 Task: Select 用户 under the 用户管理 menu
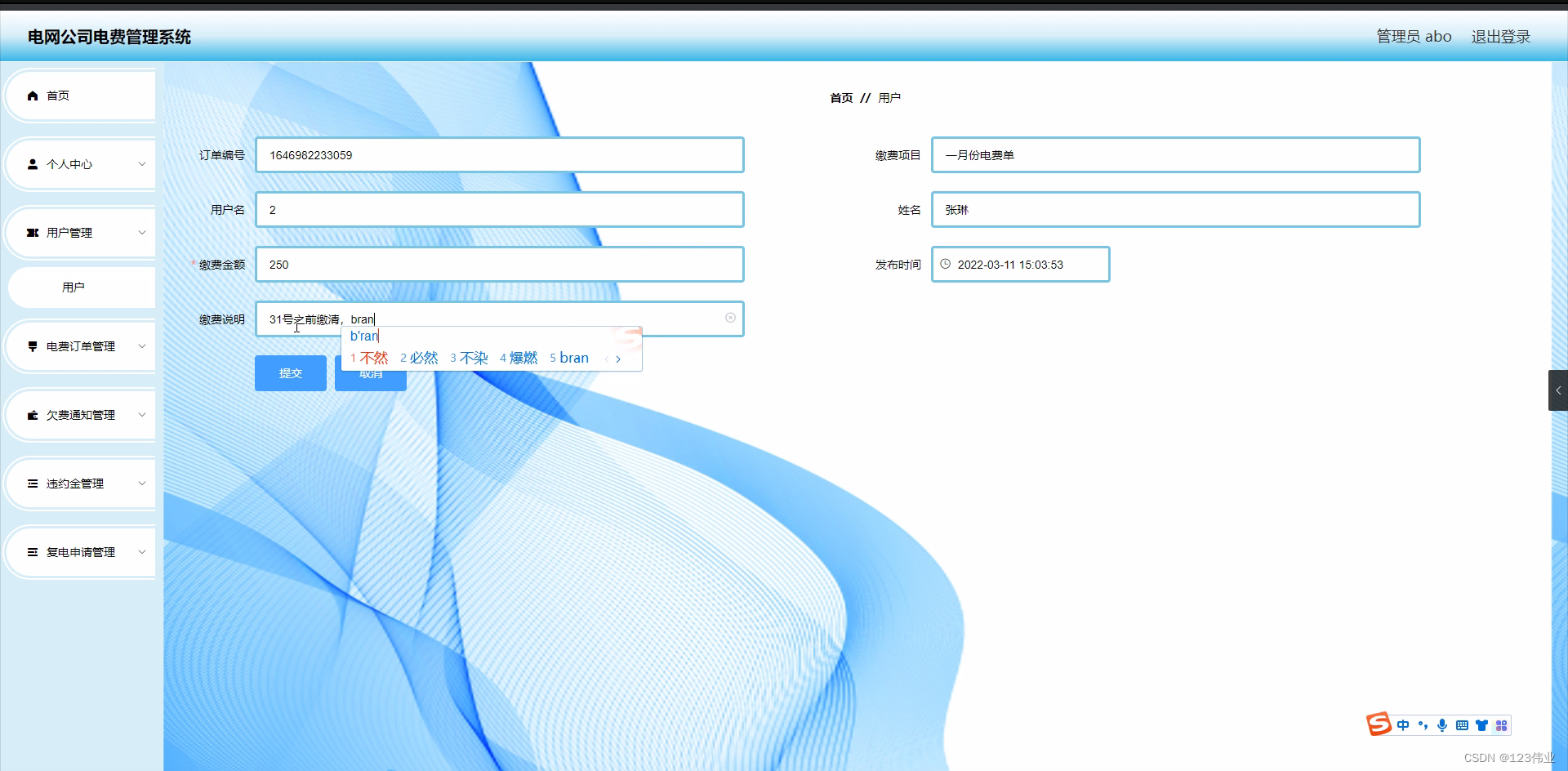click(74, 287)
